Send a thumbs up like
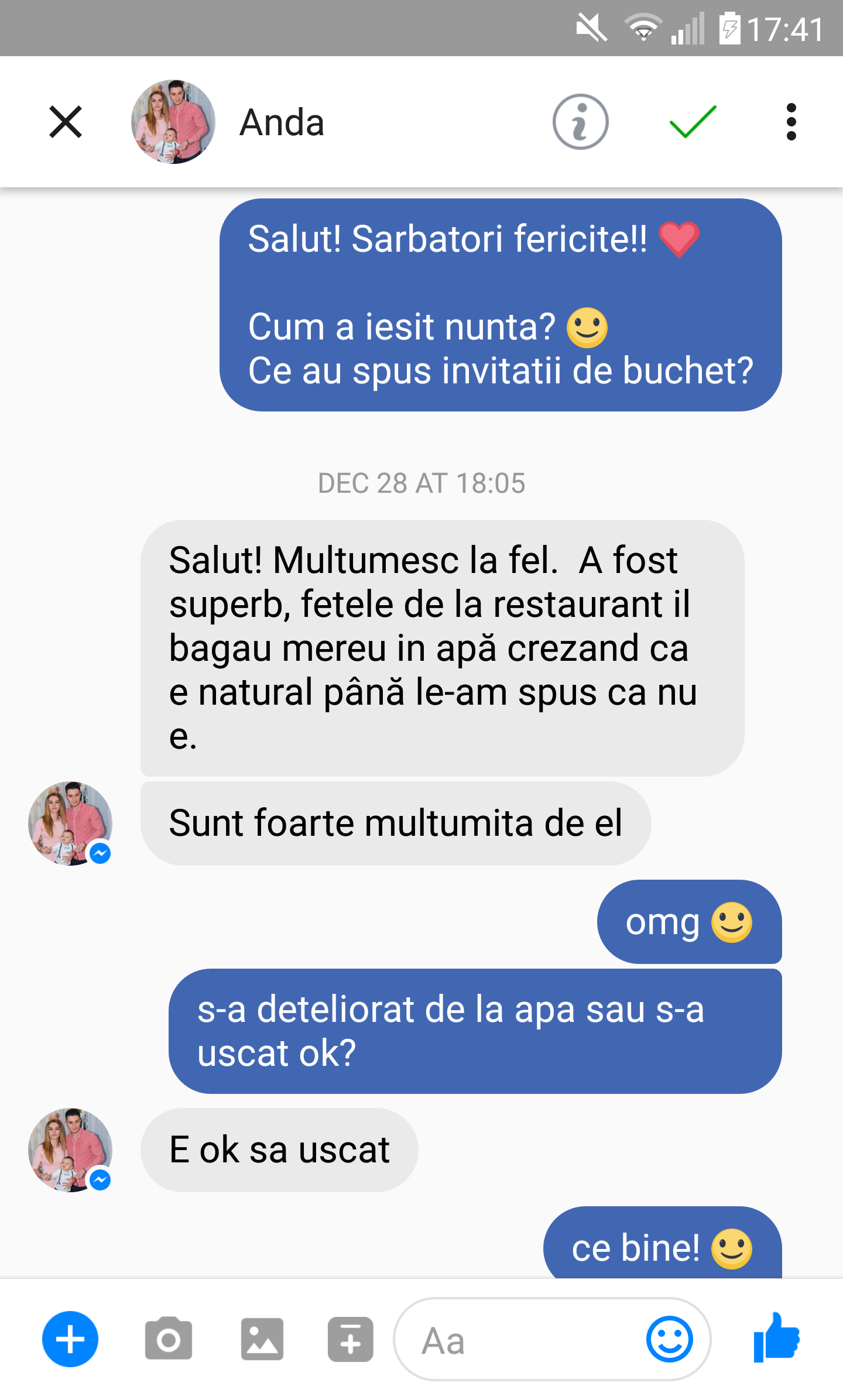 click(x=776, y=1338)
